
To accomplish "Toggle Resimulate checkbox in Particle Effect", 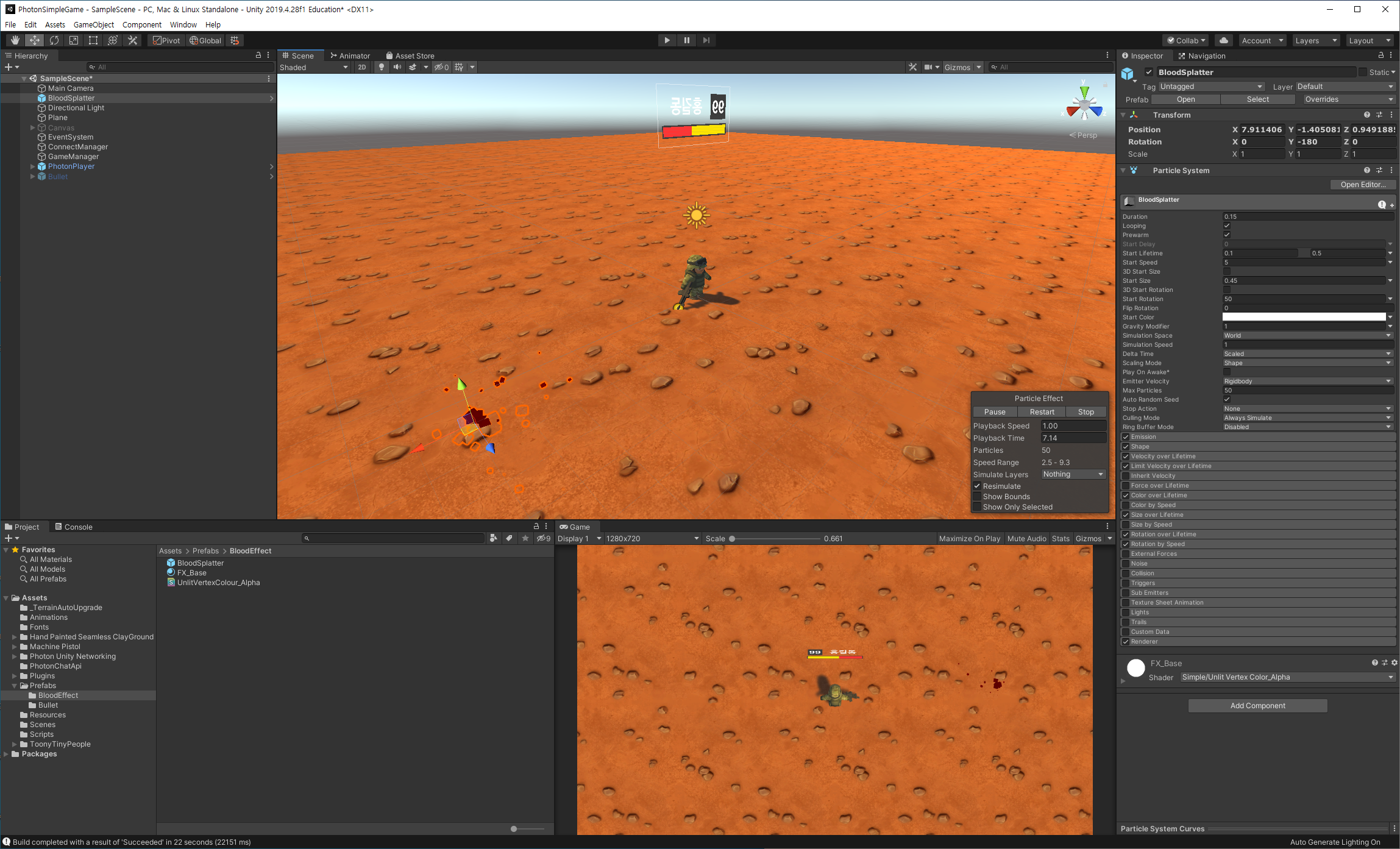I will (977, 486).
